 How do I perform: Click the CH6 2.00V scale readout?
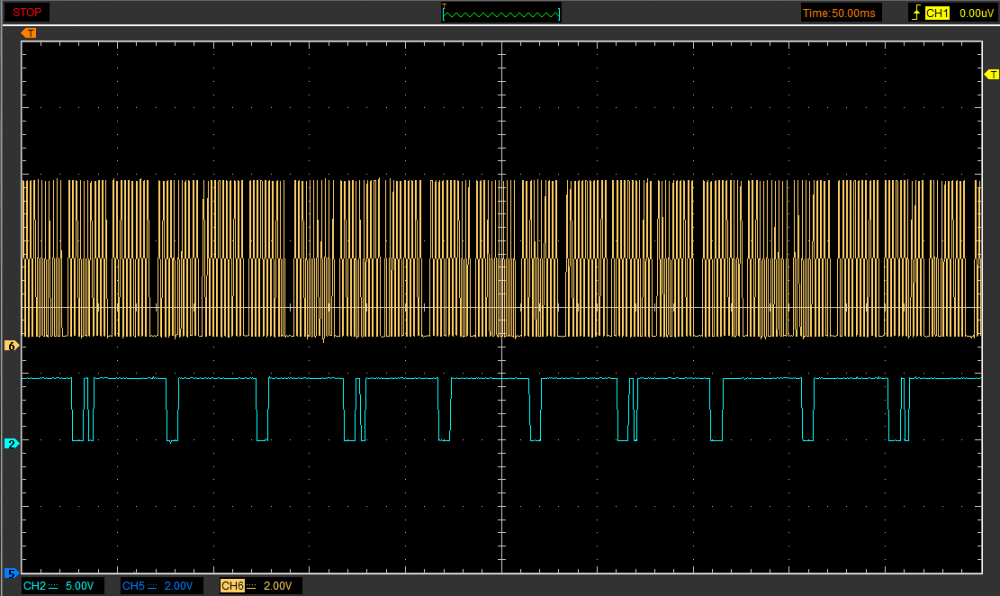279,586
